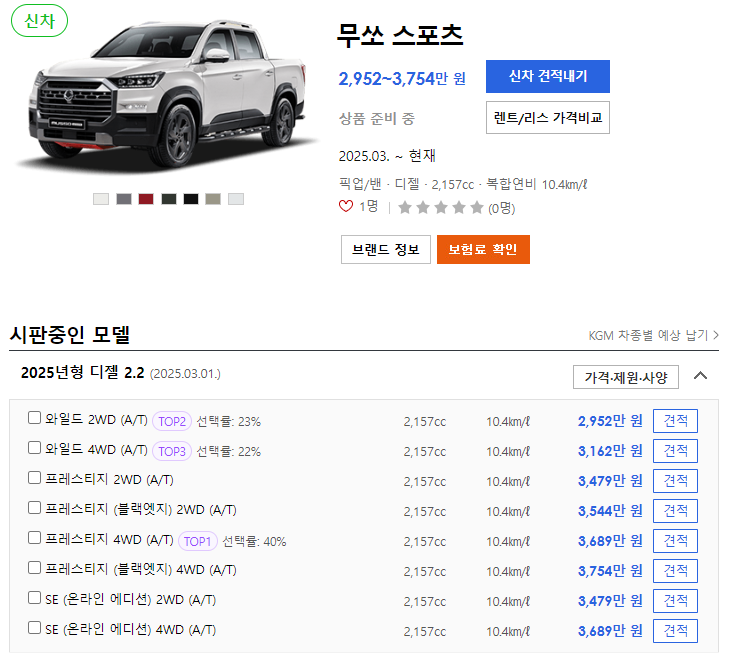
Task: Click the 무쏘 스포츠 title
Action: coord(400,35)
